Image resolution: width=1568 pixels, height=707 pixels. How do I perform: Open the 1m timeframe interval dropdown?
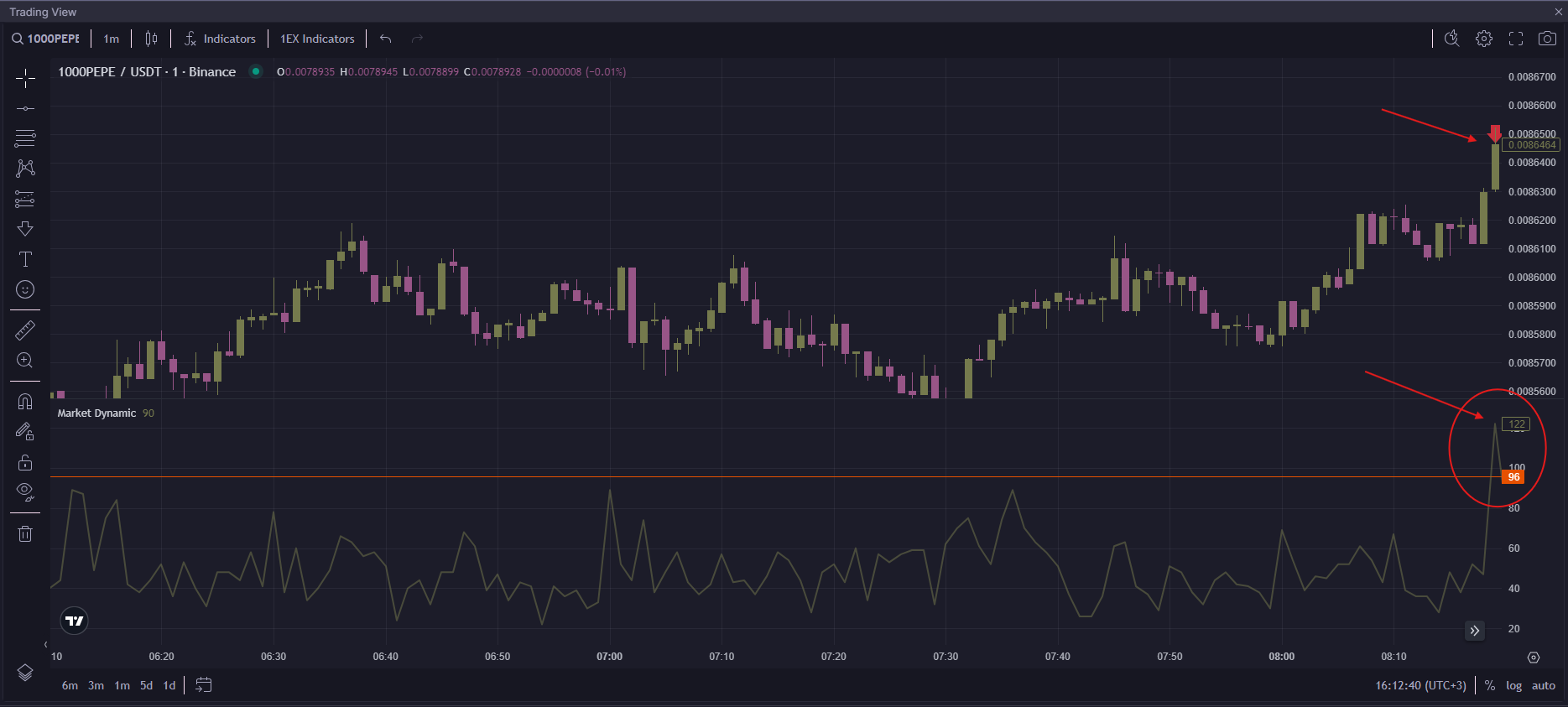pyautogui.click(x=111, y=39)
